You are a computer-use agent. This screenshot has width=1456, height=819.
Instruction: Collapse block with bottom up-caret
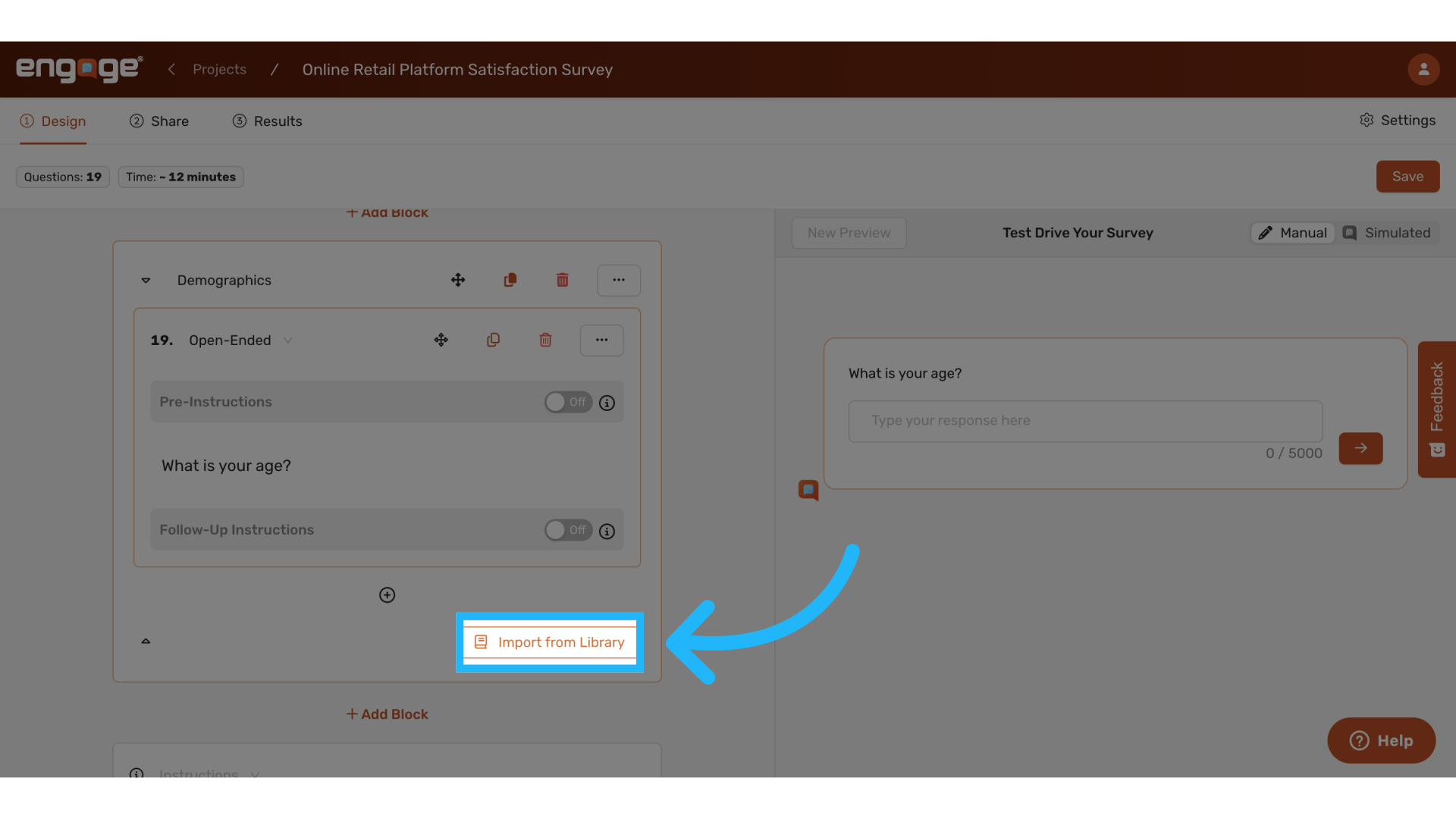(146, 642)
